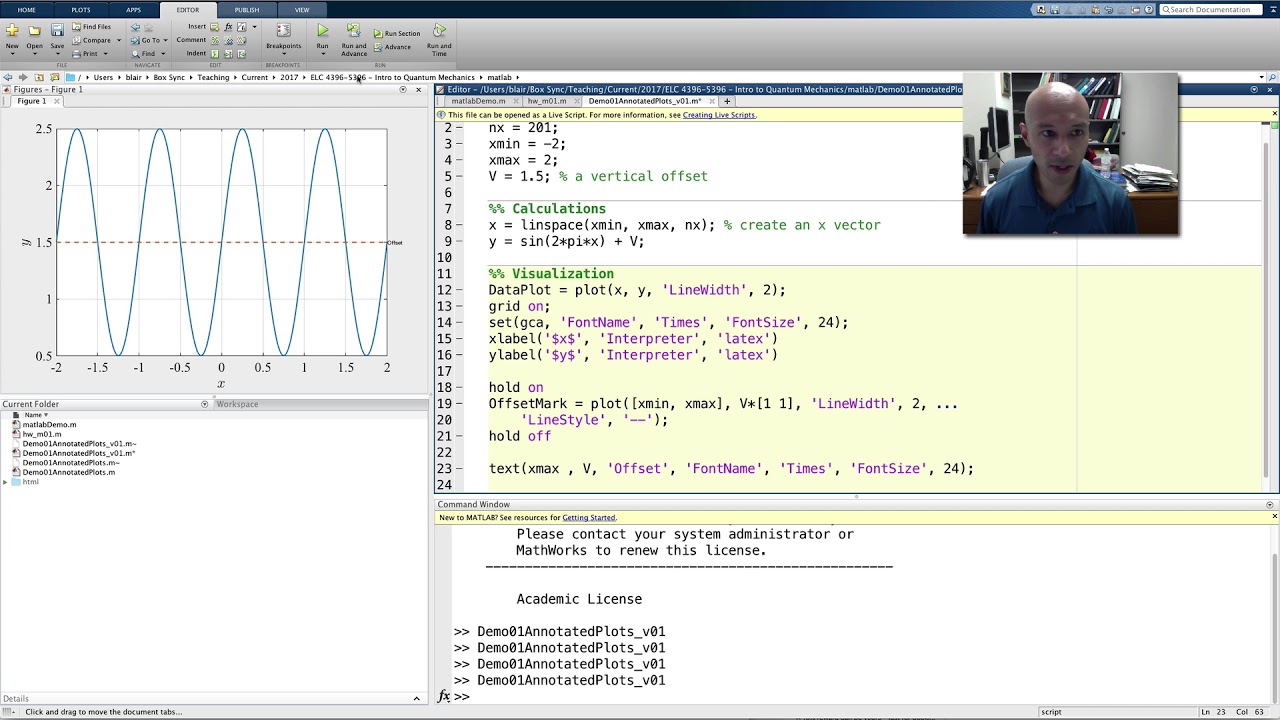Viewport: 1280px width, 720px height.
Task: Switch to the PLOTS ribbon tab
Action: pyautogui.click(x=81, y=10)
